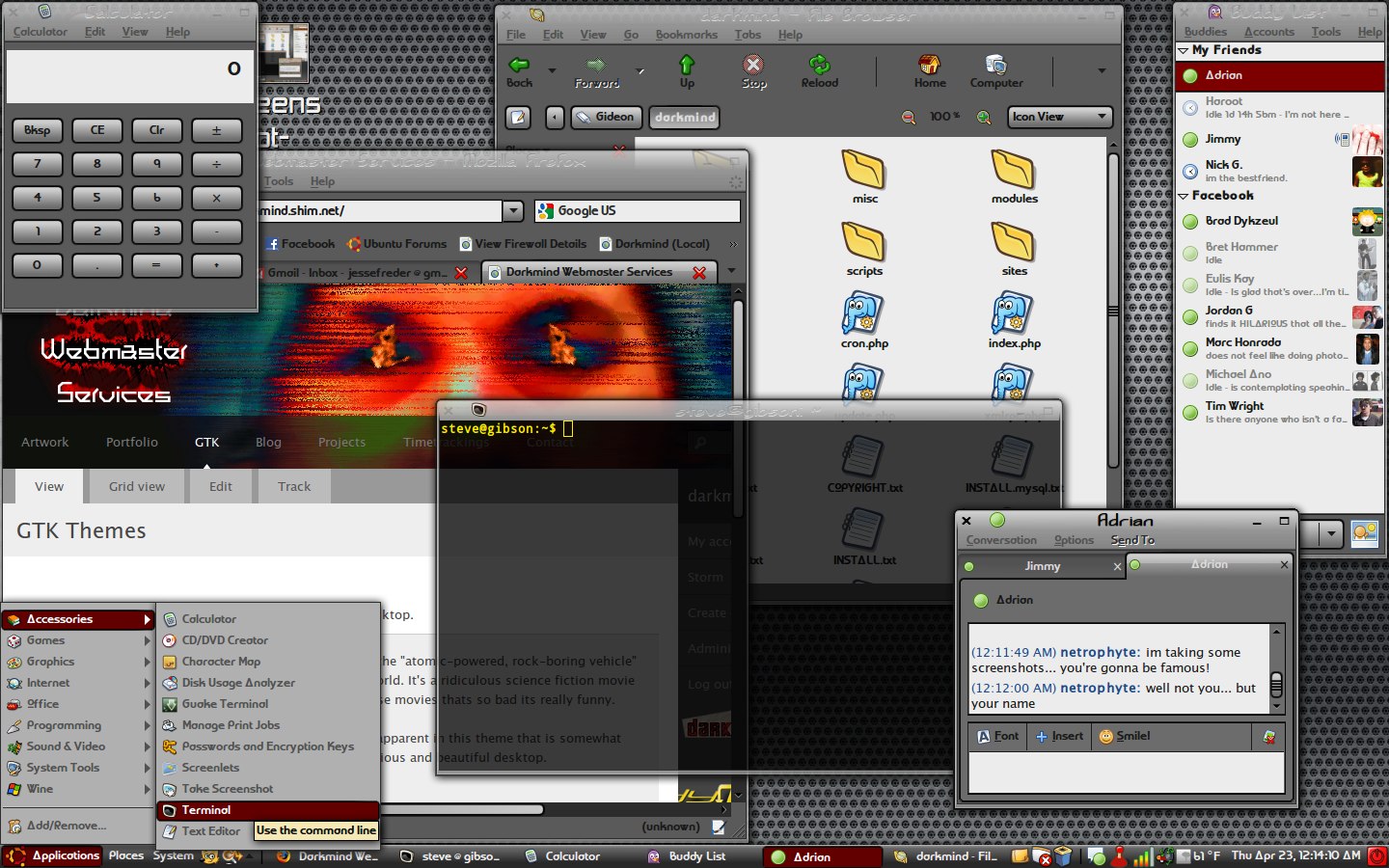Select the modules folder icon

(1014, 176)
